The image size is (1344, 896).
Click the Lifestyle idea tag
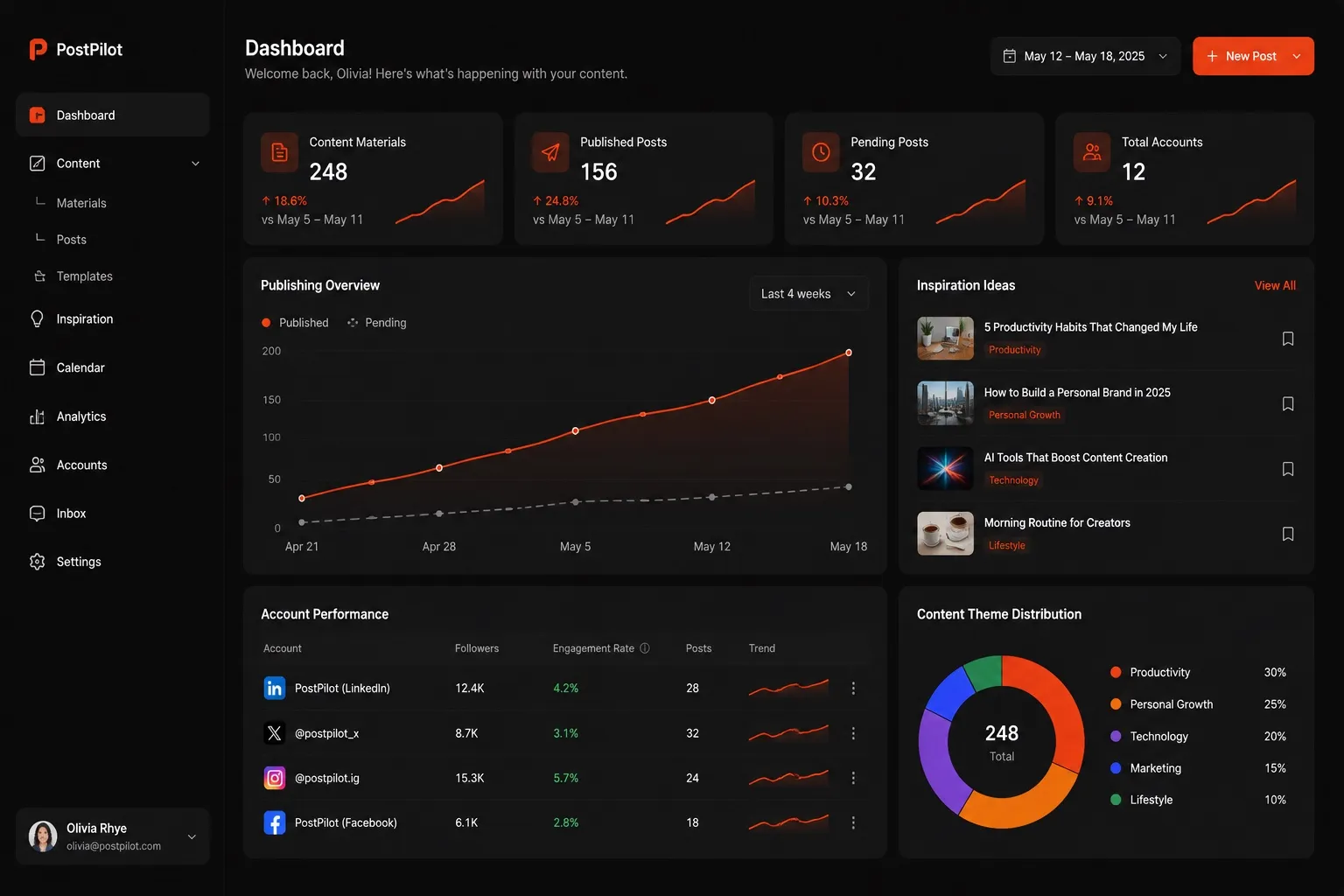click(1006, 545)
